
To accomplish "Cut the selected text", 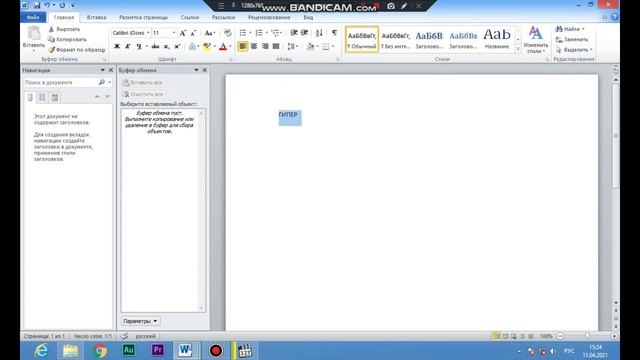I will coord(64,29).
